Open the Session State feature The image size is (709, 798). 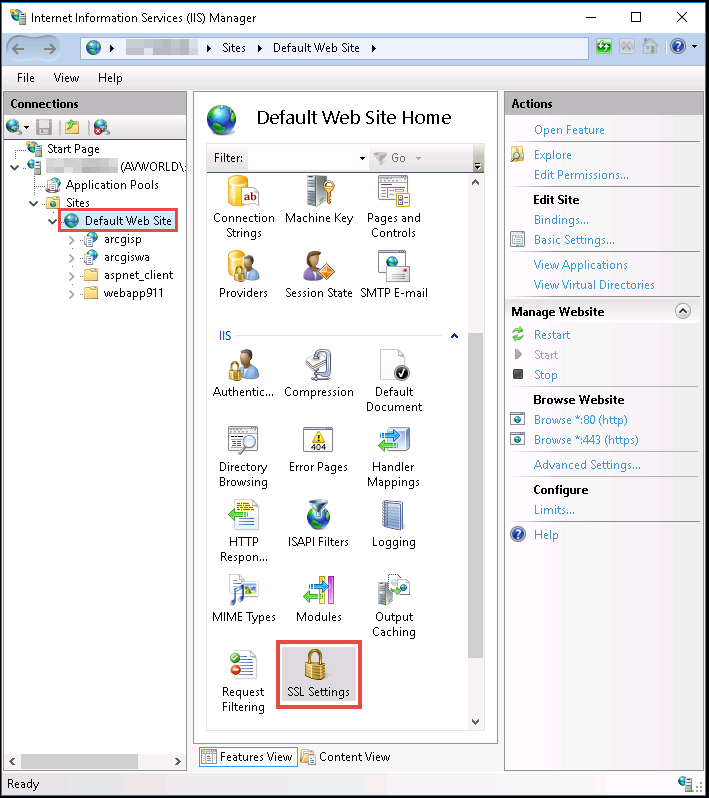[319, 274]
